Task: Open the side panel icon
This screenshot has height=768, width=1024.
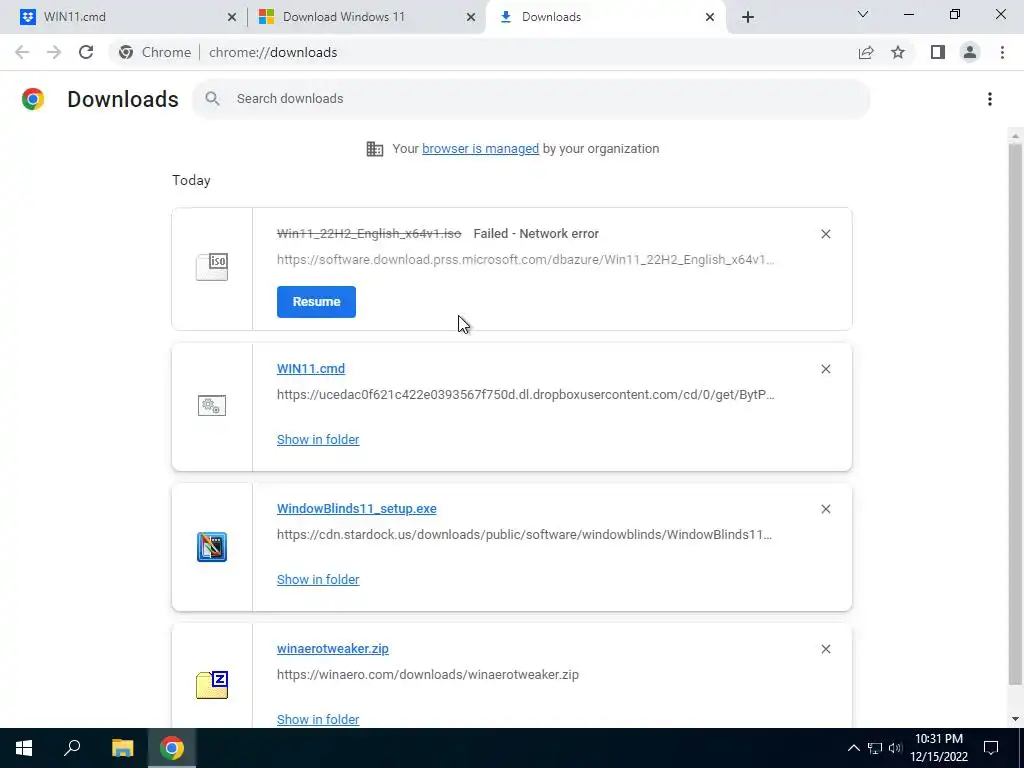Action: [938, 52]
